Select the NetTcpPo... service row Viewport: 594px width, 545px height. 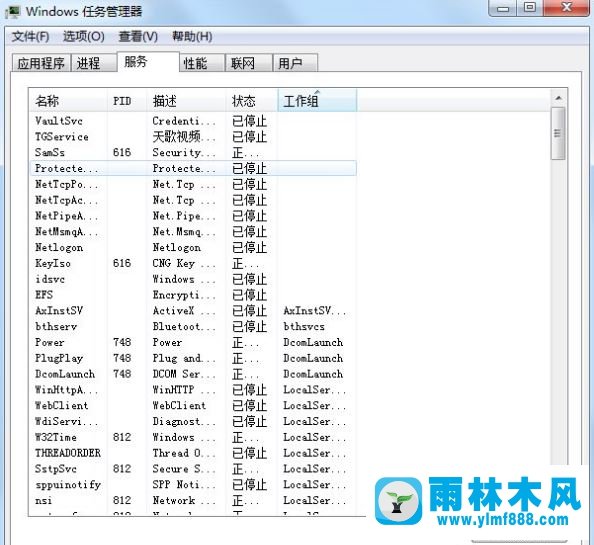(193, 184)
